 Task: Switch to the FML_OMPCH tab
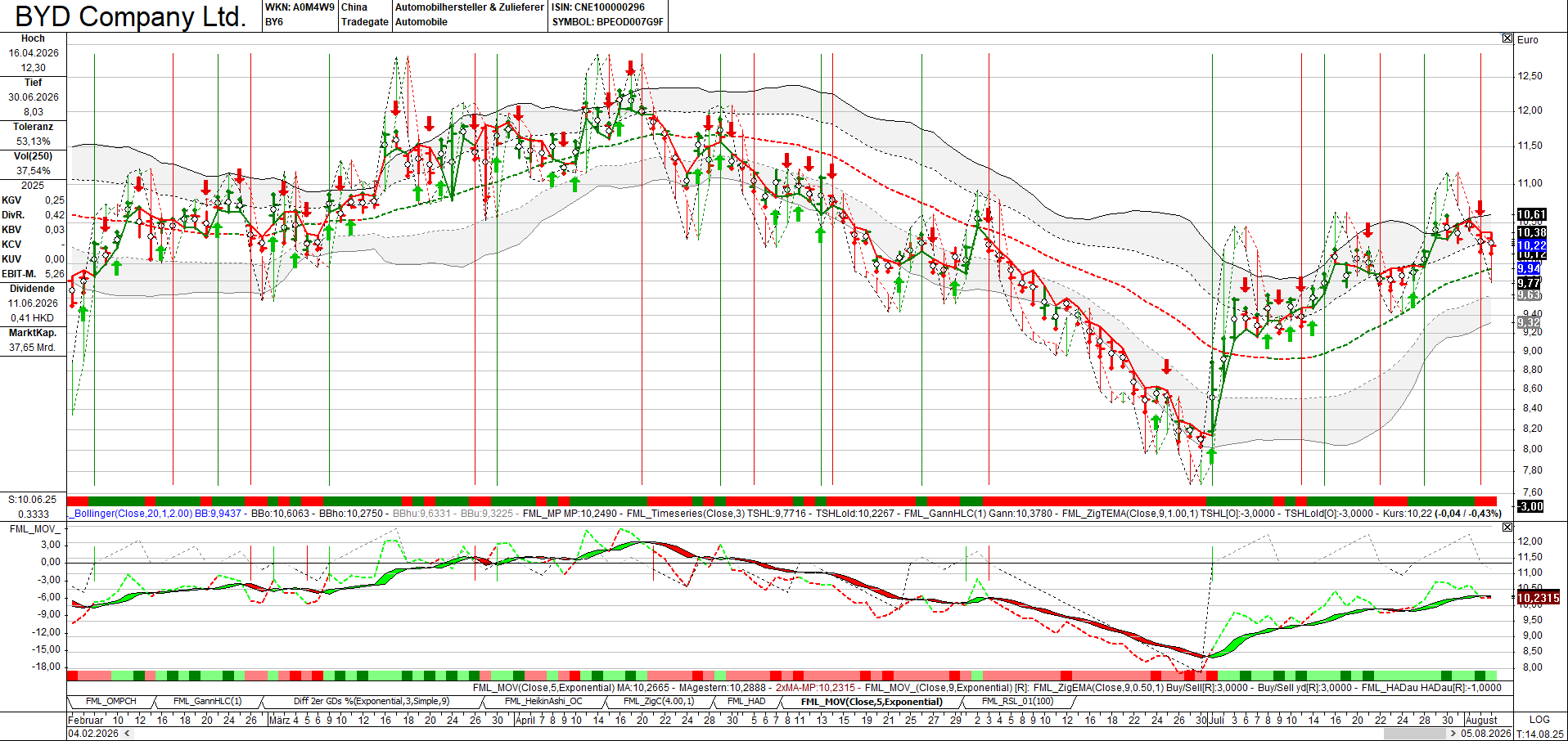(110, 702)
